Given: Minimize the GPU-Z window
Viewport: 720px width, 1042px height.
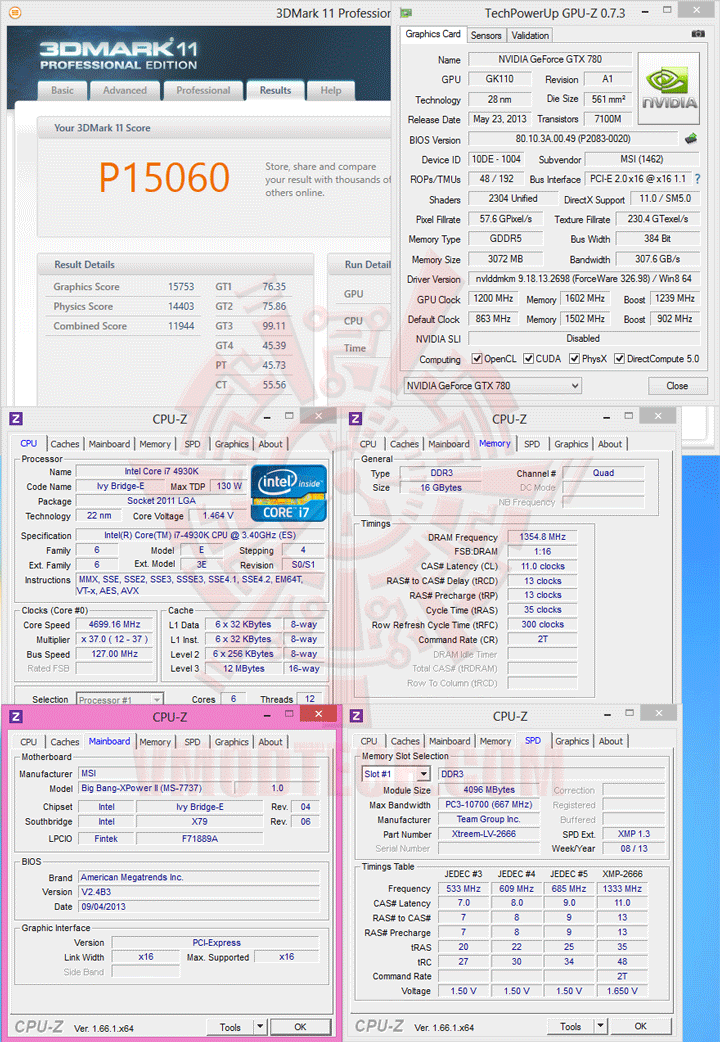Looking at the screenshot, I should [646, 11].
